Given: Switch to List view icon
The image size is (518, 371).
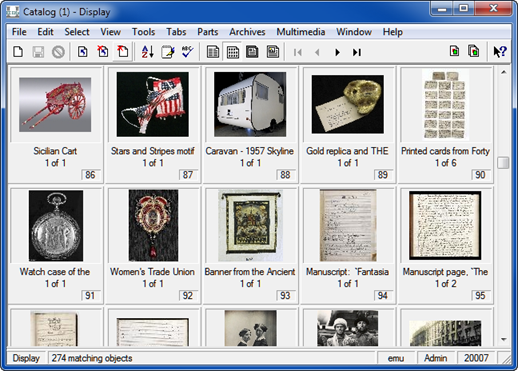Looking at the screenshot, I should tap(213, 52).
